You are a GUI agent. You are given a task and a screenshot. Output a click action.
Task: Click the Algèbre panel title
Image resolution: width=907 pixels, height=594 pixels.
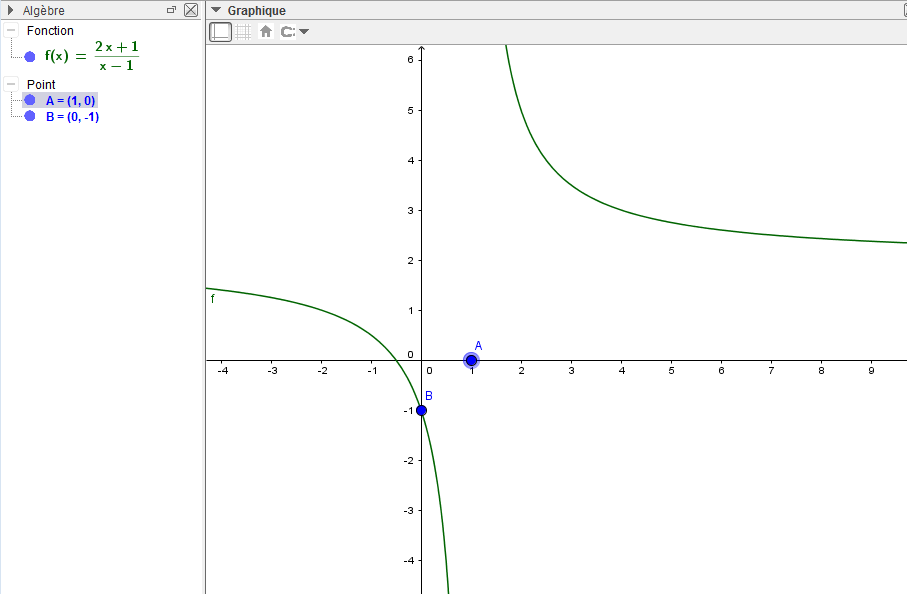[44, 10]
